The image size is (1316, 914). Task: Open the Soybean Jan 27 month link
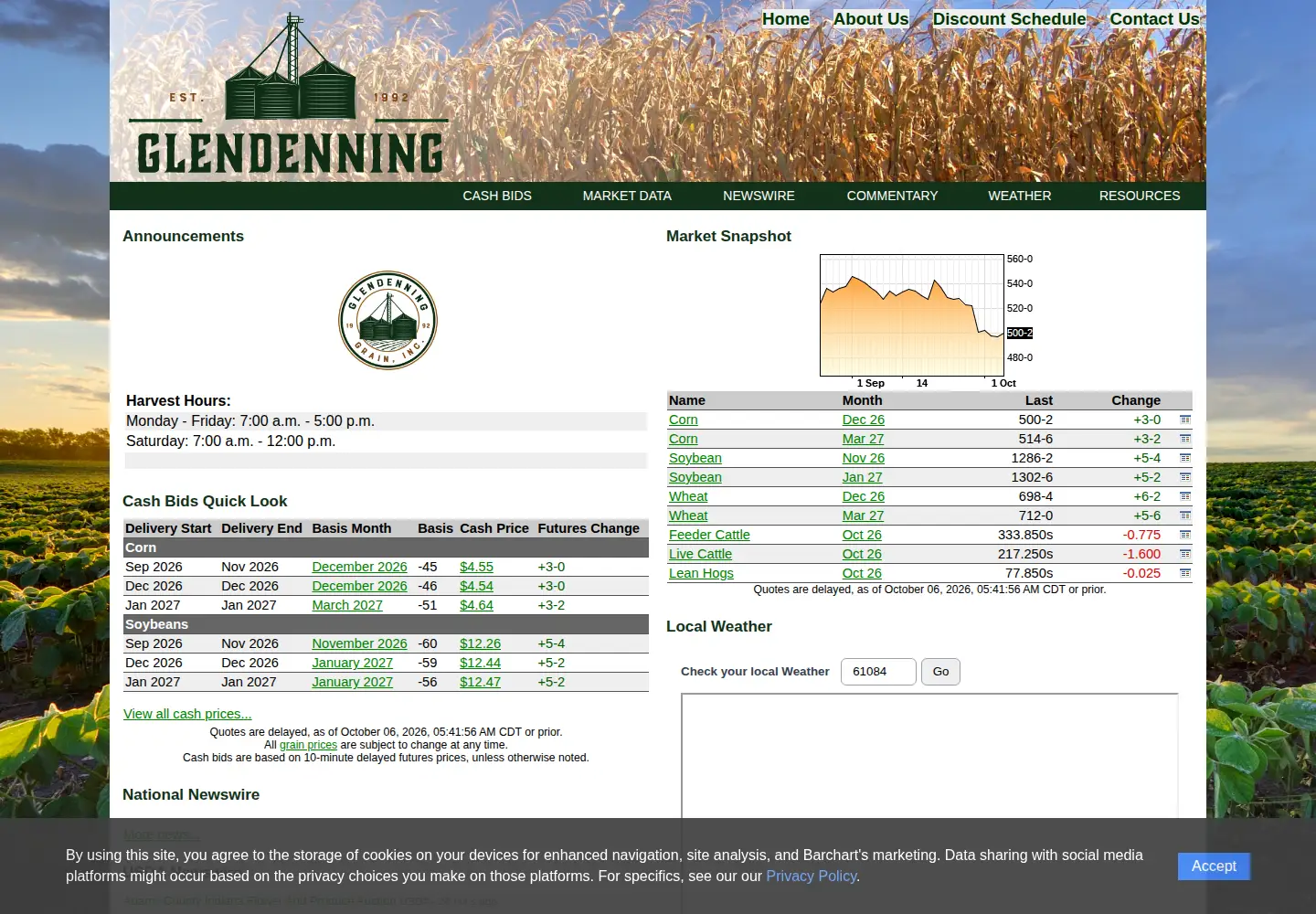pos(862,477)
